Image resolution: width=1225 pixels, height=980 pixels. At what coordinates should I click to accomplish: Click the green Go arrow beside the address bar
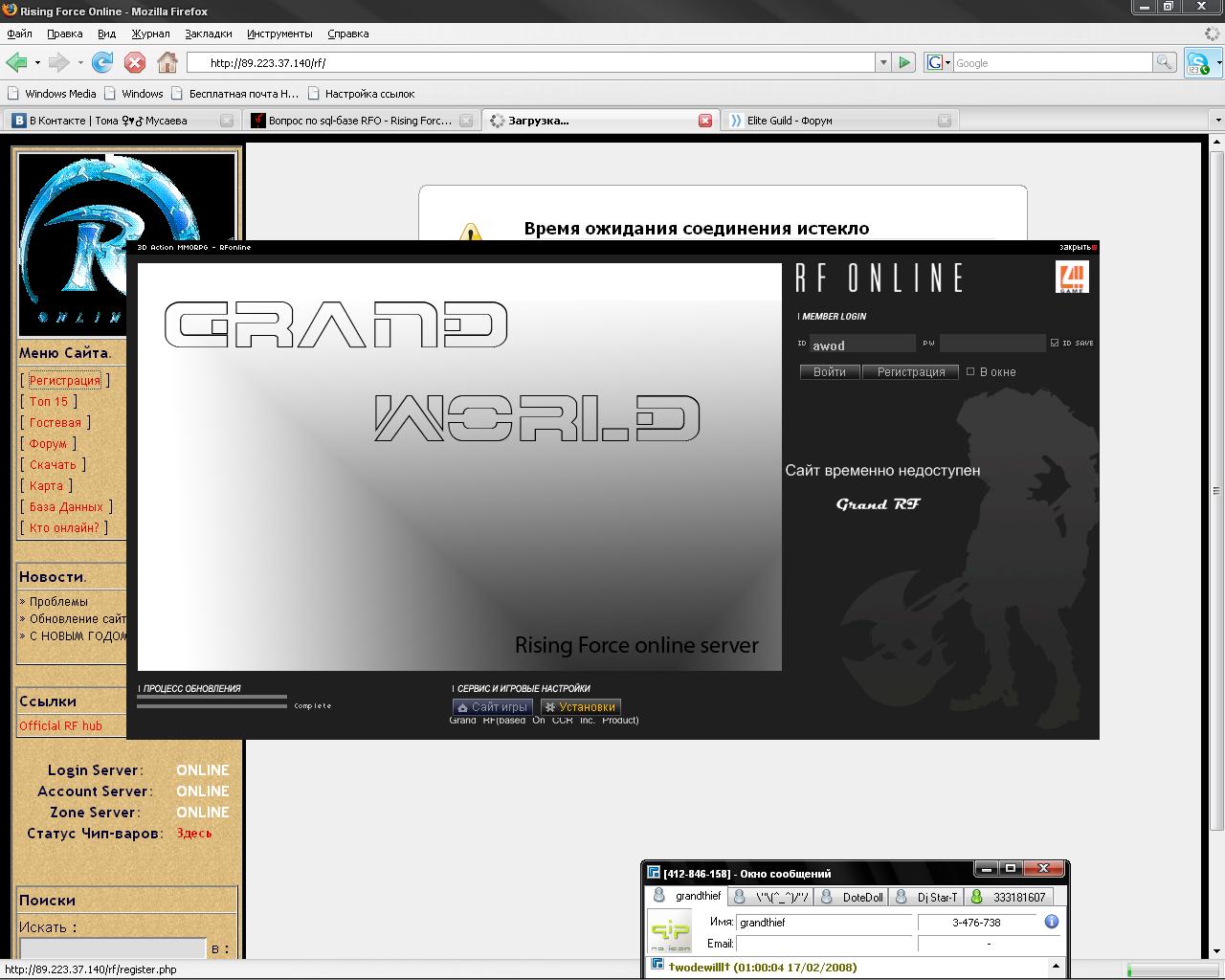point(904,62)
